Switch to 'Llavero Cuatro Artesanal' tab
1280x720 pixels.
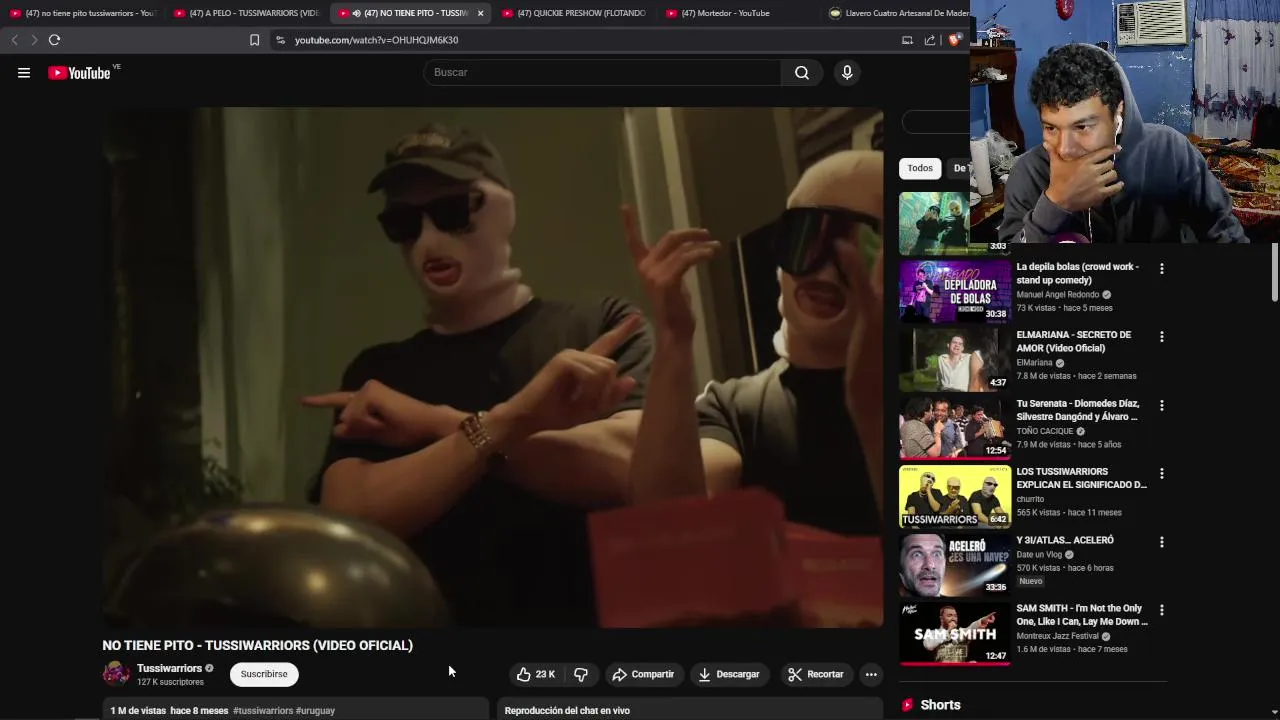pos(896,13)
